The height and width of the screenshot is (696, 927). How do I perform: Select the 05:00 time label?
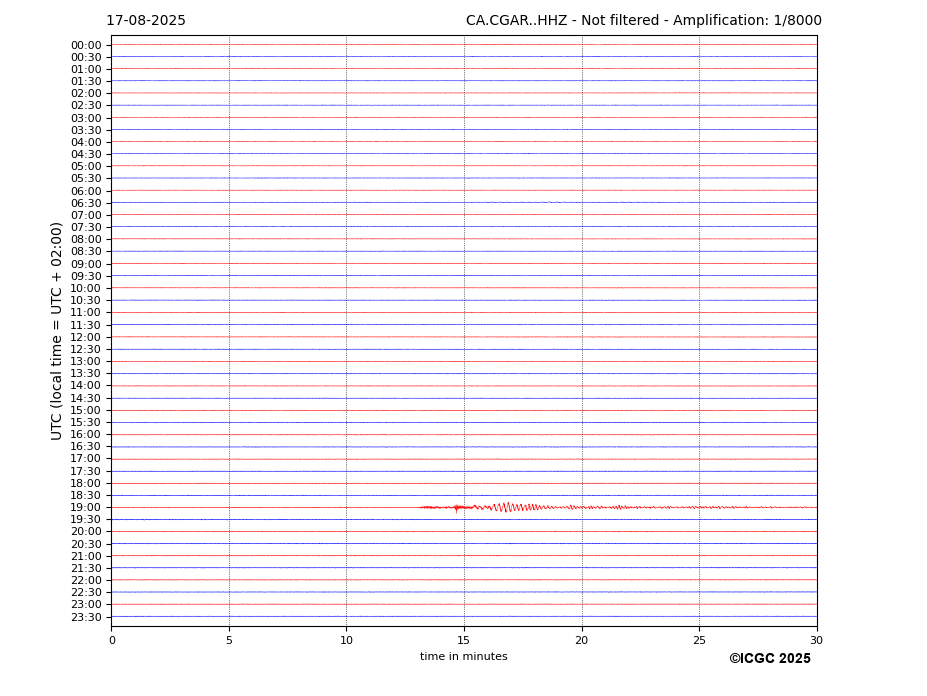[86, 167]
